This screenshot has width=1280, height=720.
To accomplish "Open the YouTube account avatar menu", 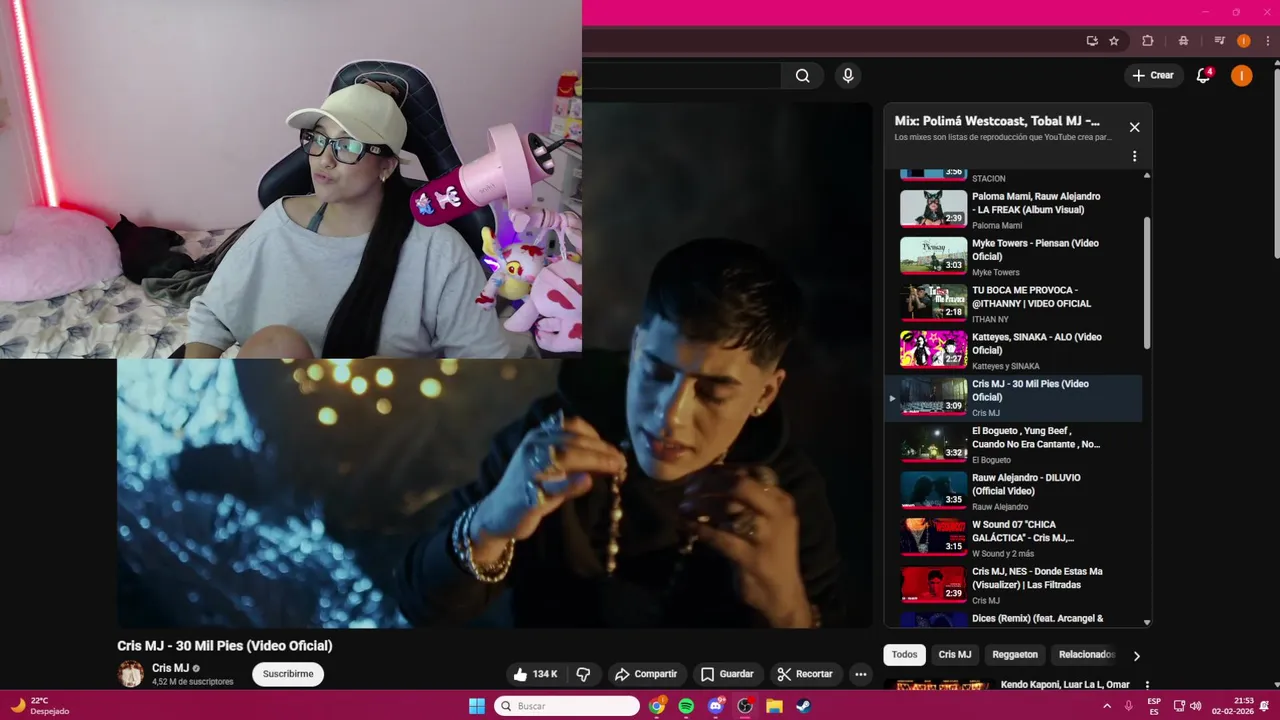I will [x=1241, y=75].
